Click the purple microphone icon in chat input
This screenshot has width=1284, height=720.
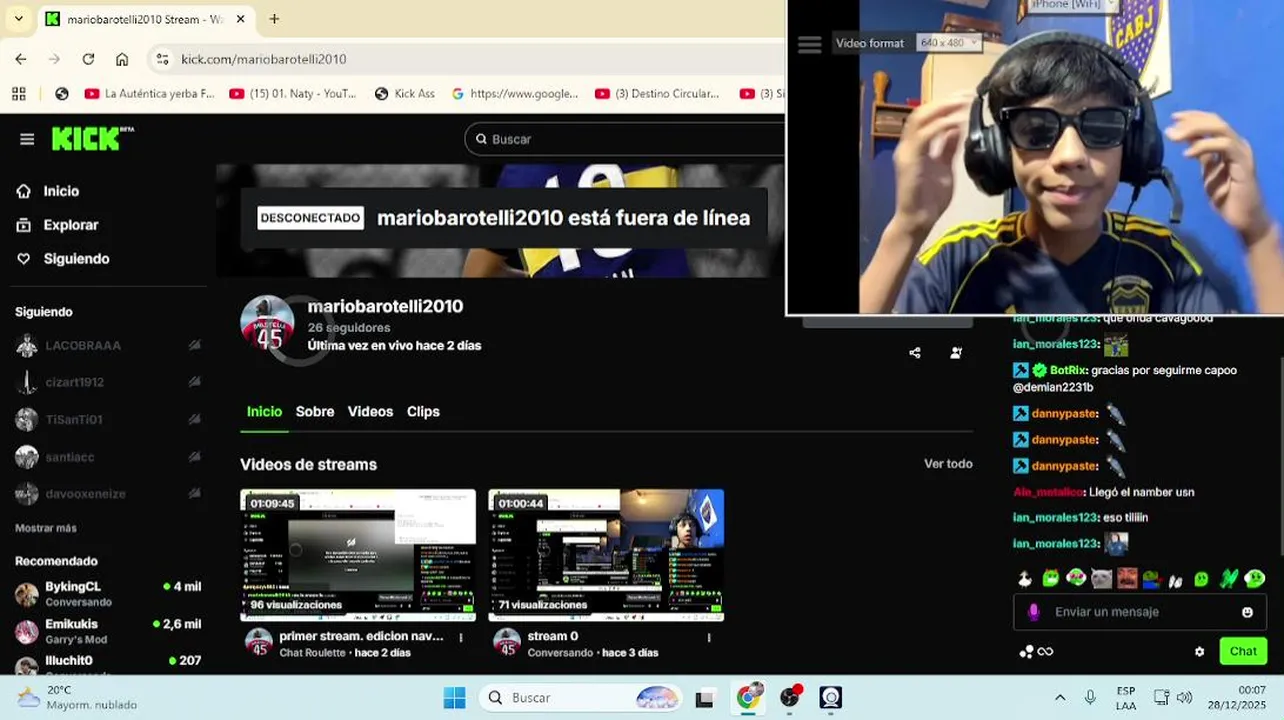[x=1033, y=612]
